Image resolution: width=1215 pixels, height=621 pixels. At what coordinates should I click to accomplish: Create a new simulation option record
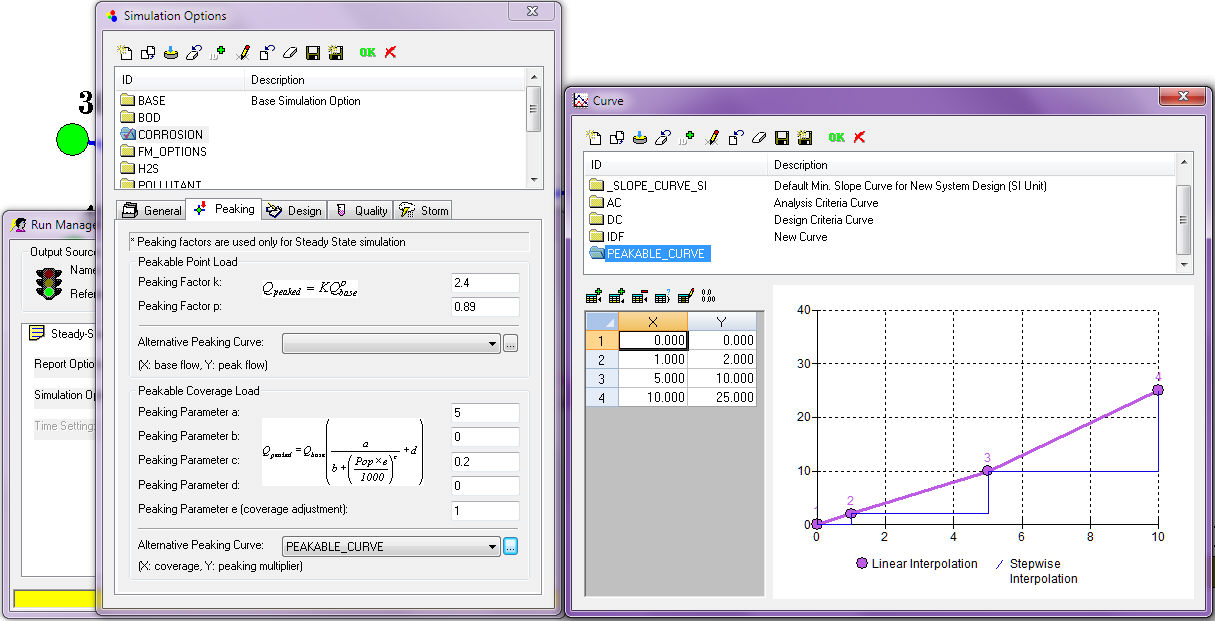pyautogui.click(x=122, y=52)
